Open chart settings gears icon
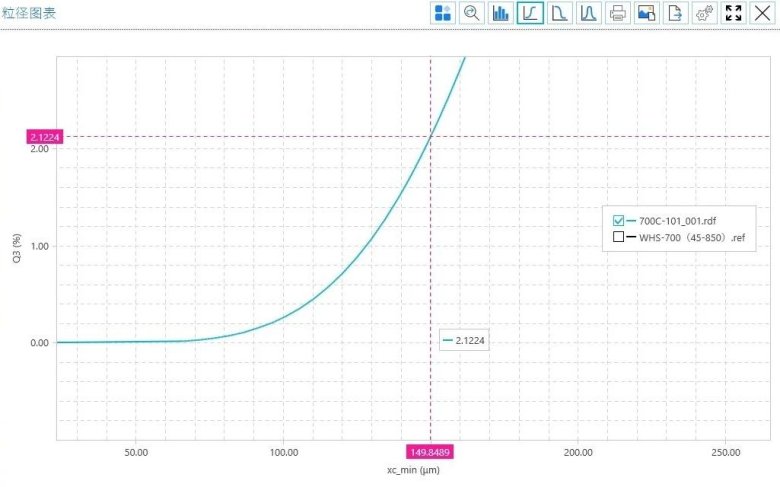Screen dimensions: 780x487 click(705, 13)
